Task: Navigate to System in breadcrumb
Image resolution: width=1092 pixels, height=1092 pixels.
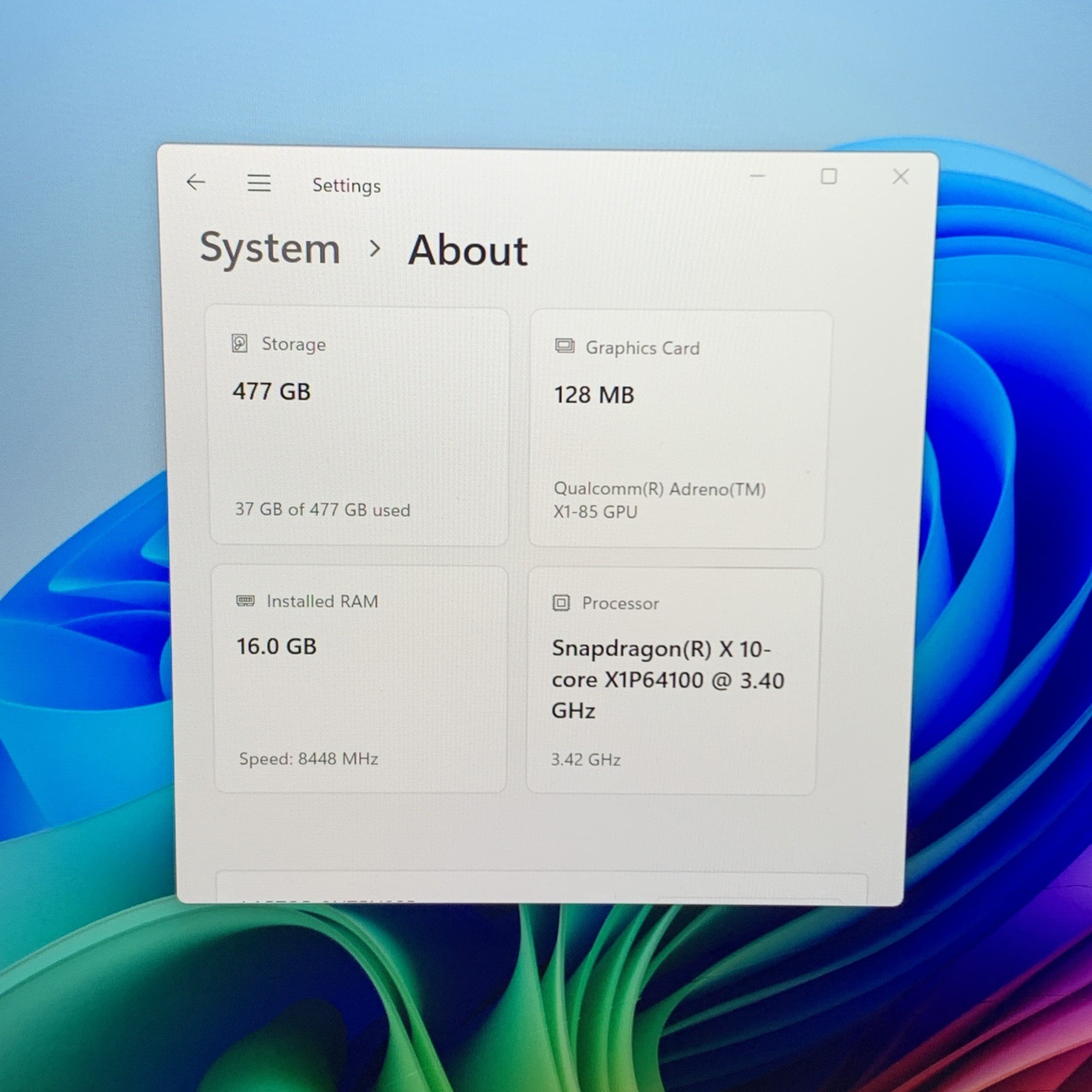Action: [270, 248]
